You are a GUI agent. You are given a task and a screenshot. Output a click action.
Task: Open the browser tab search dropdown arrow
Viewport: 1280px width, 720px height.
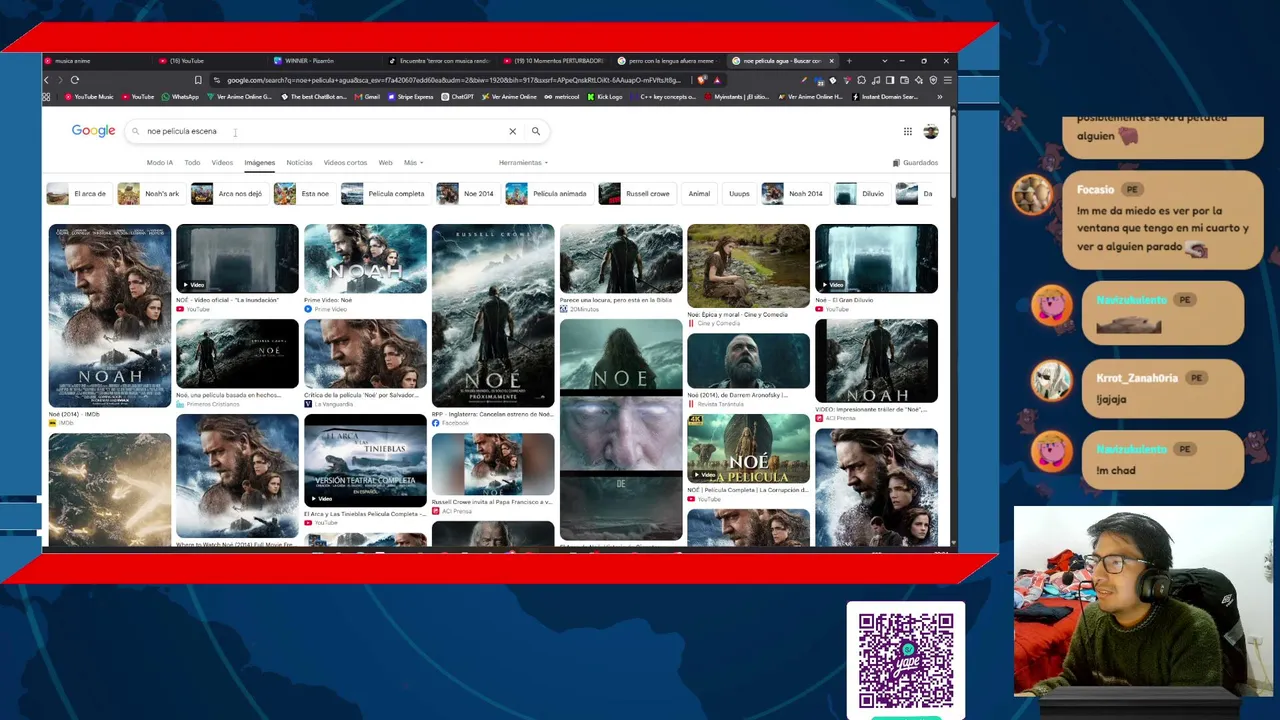coord(885,61)
